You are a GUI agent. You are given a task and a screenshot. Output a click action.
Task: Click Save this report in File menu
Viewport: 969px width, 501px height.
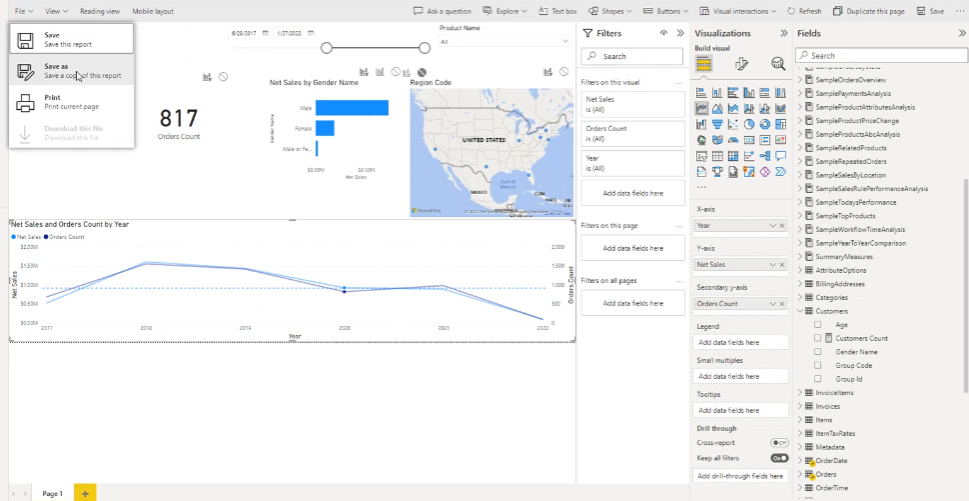coord(71,40)
